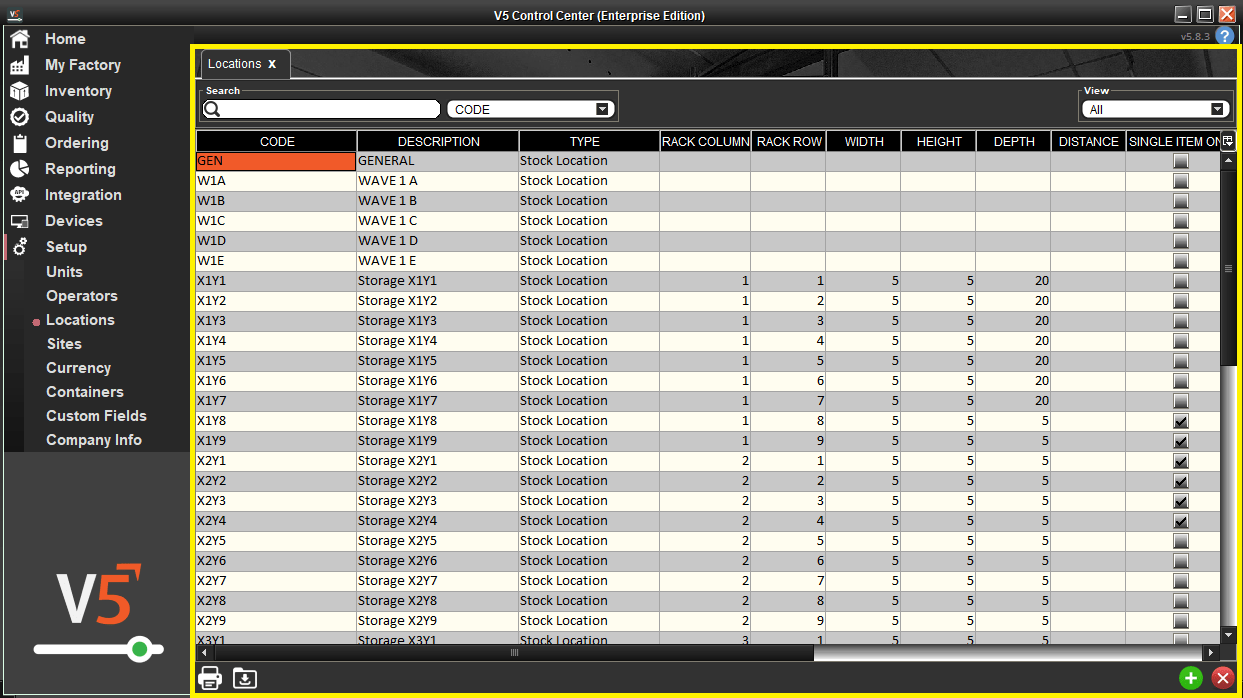Image resolution: width=1243 pixels, height=698 pixels.
Task: Click the Home house icon
Action: (20, 39)
